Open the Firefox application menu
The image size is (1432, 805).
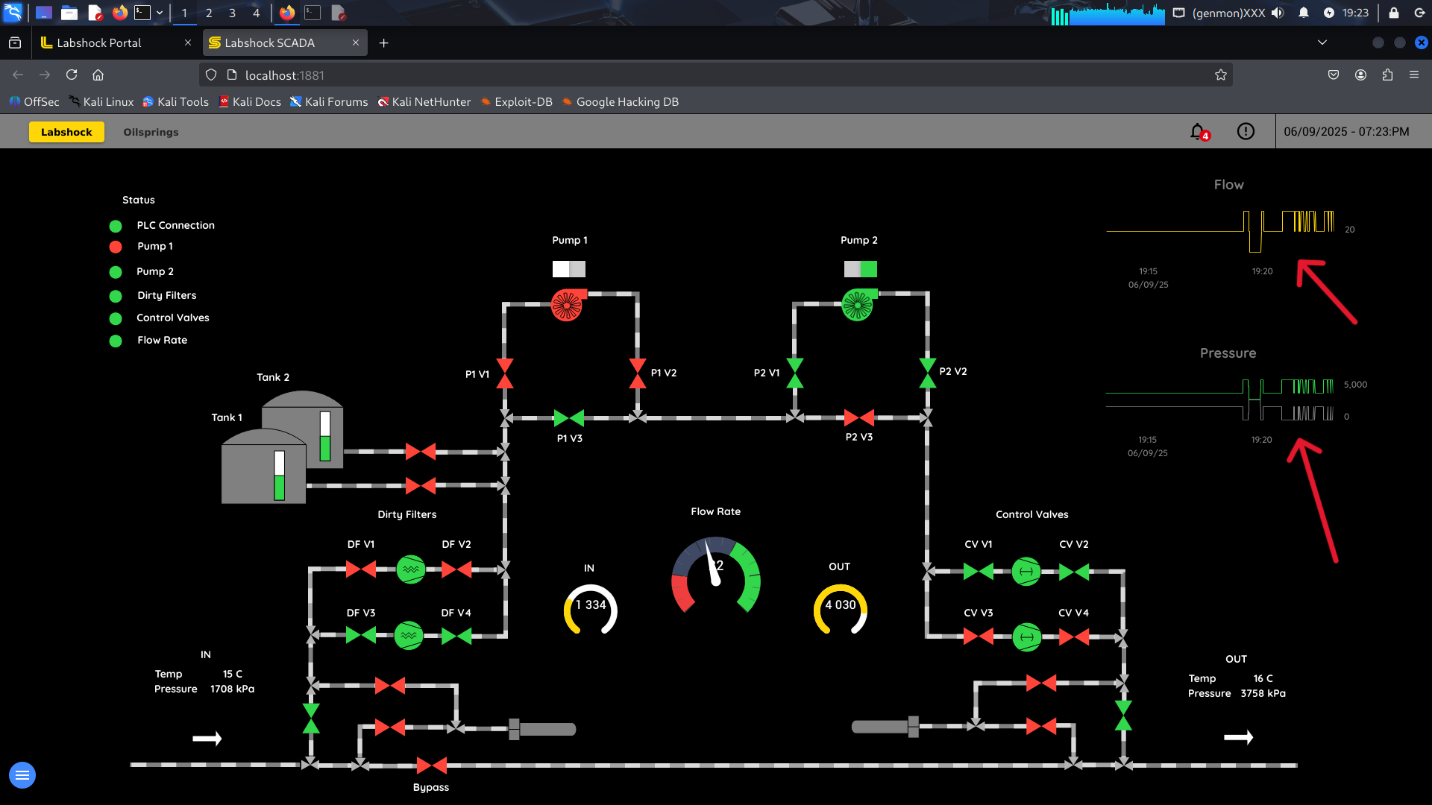click(1414, 75)
